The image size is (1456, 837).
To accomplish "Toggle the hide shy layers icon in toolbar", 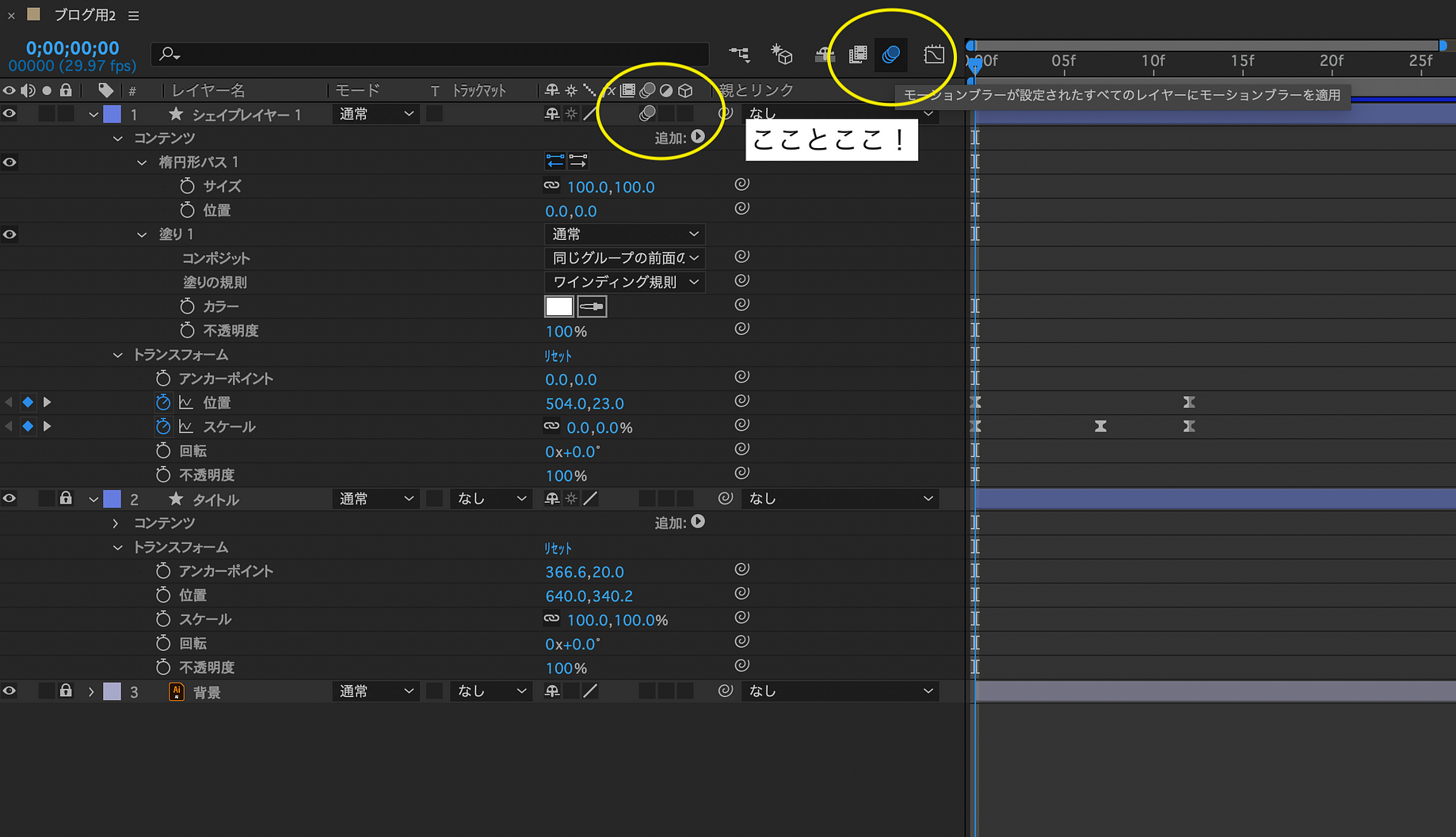I will tap(825, 55).
